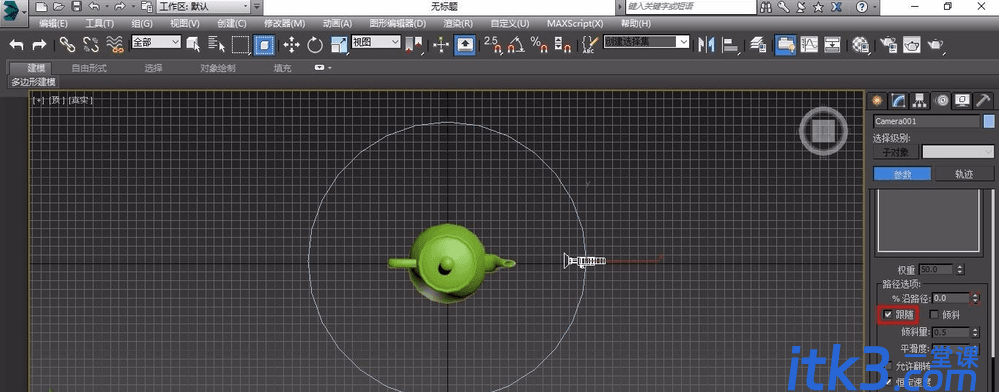Click the Set Project Folder icon
Screen dimensions: 999x392
(147, 7)
